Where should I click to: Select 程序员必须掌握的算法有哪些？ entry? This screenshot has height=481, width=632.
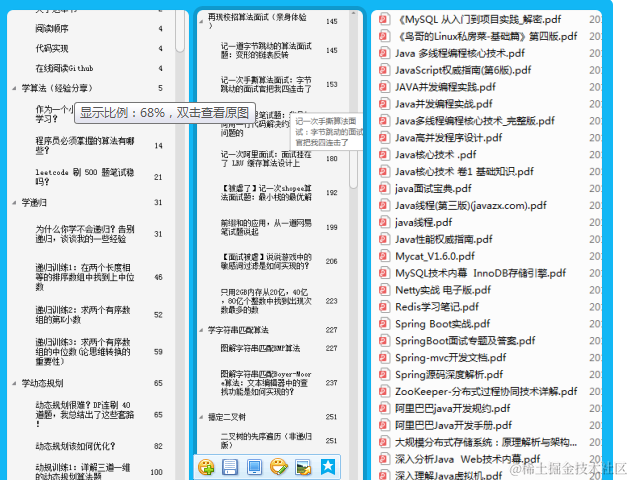point(85,146)
